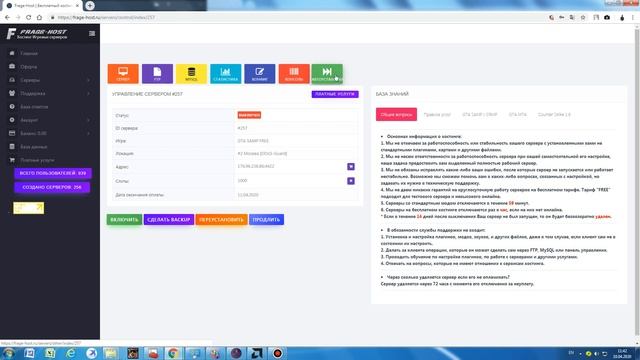Click the green Включить button

[124, 220]
